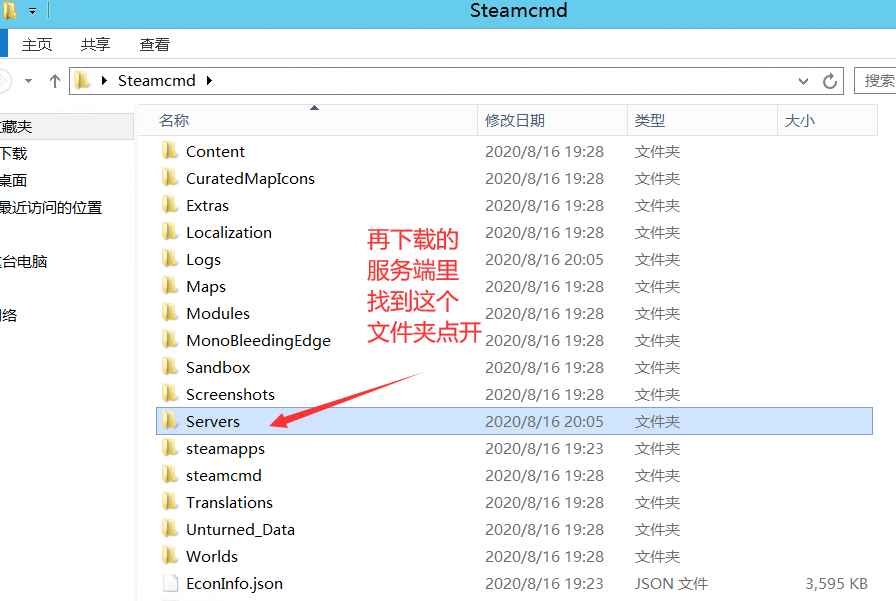This screenshot has height=601, width=896.
Task: Click the address bar folder icon
Action: point(82,81)
